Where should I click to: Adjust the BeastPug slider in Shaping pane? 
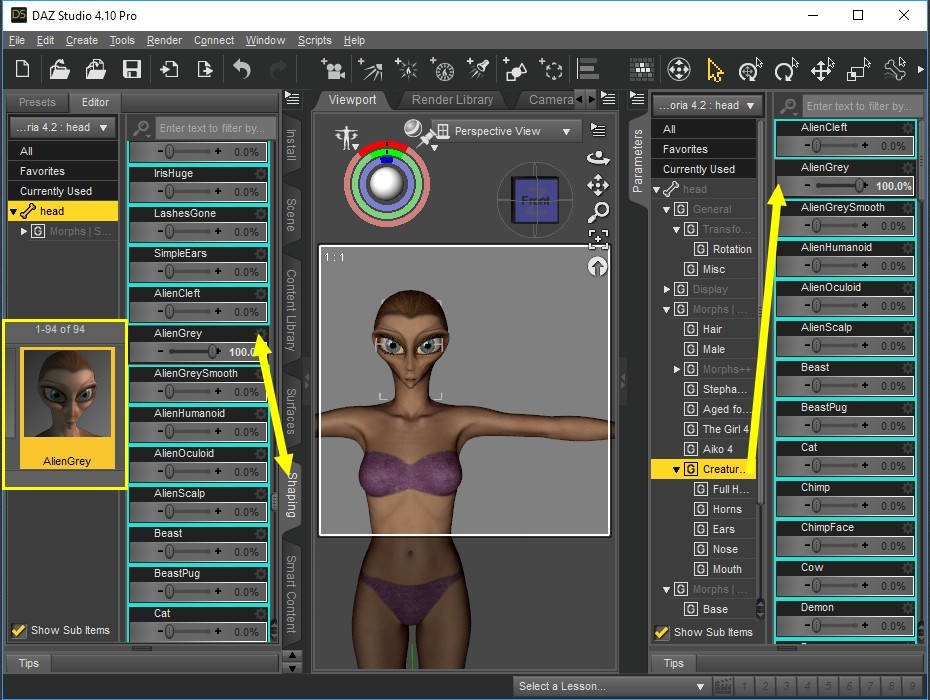(x=190, y=592)
